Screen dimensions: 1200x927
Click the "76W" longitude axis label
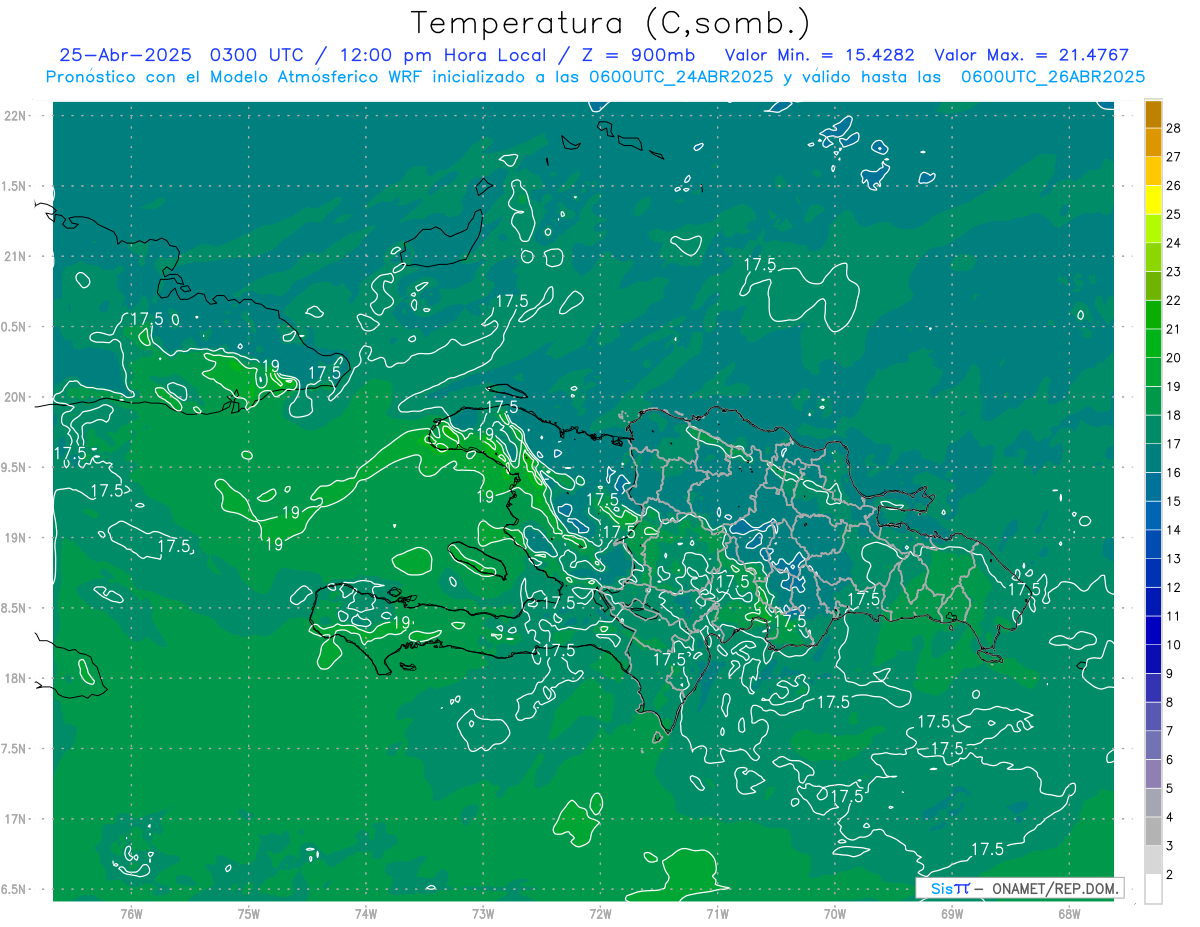pyautogui.click(x=131, y=913)
